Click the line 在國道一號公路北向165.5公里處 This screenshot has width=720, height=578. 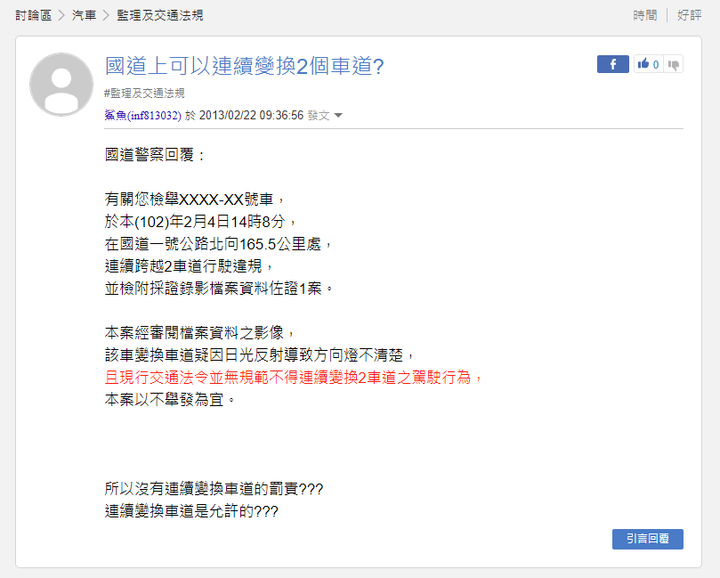[x=218, y=244]
